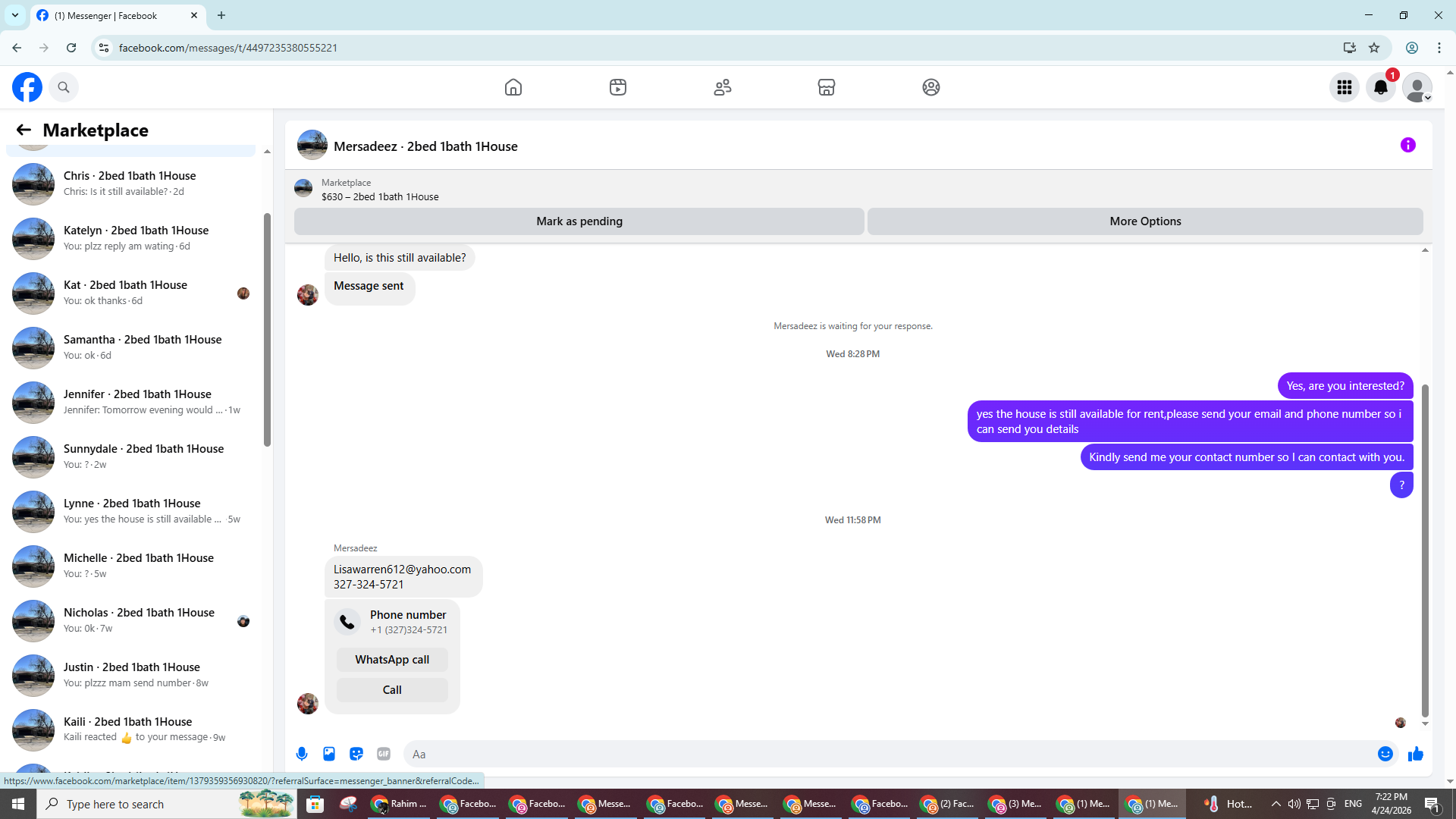
Task: Open More Options for the listing
Action: tap(1145, 221)
